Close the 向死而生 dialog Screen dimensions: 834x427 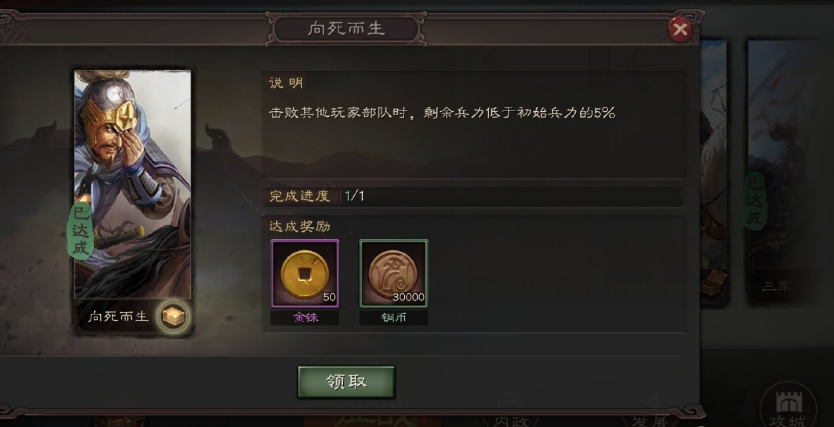click(680, 29)
